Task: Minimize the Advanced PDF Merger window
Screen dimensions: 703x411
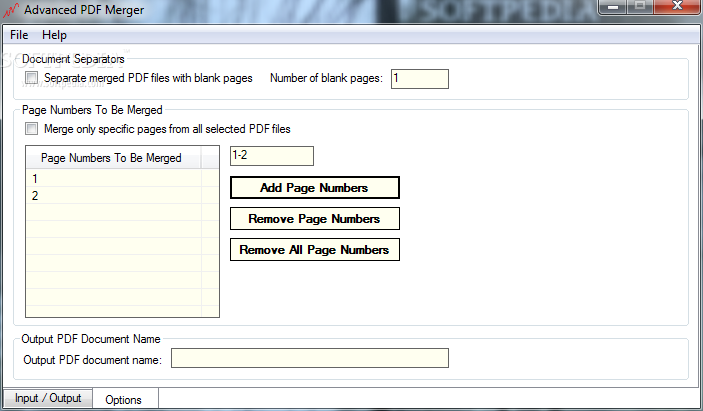Action: [613, 7]
